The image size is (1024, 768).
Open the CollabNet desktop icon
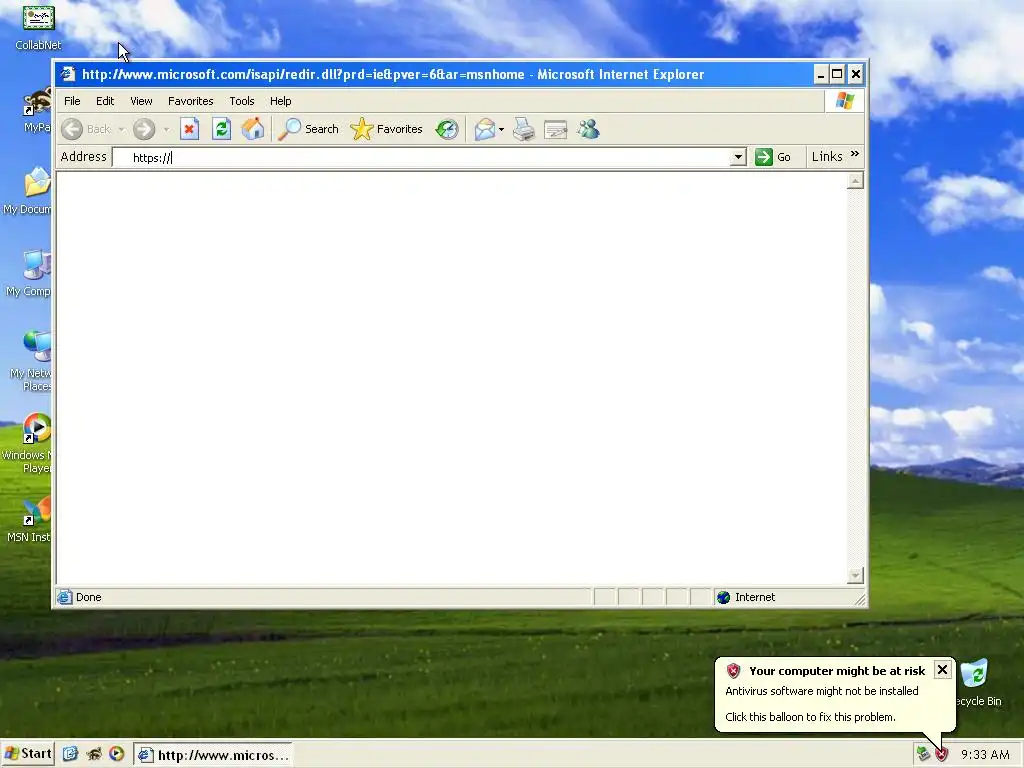pyautogui.click(x=38, y=27)
